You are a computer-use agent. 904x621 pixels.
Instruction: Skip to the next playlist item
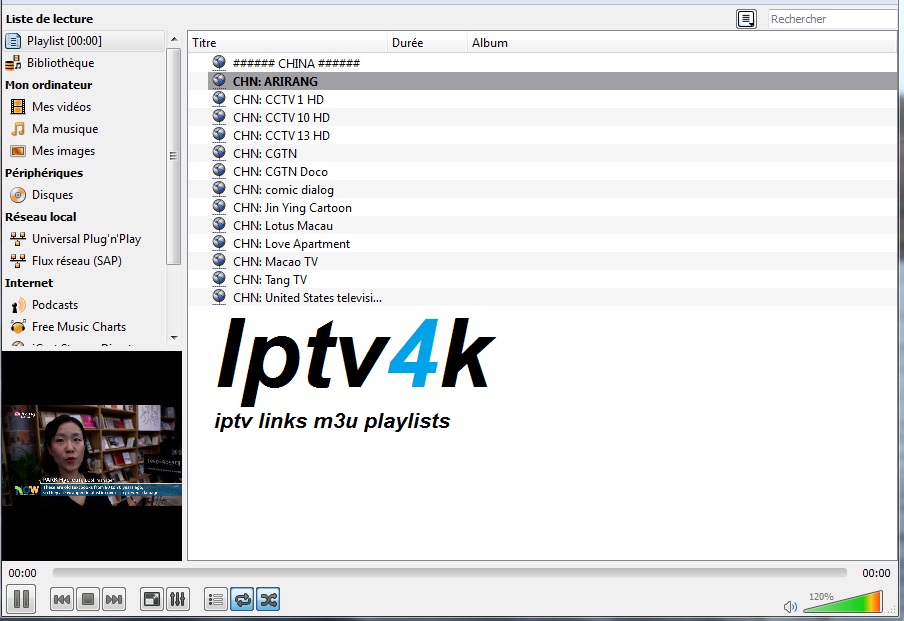point(114,600)
